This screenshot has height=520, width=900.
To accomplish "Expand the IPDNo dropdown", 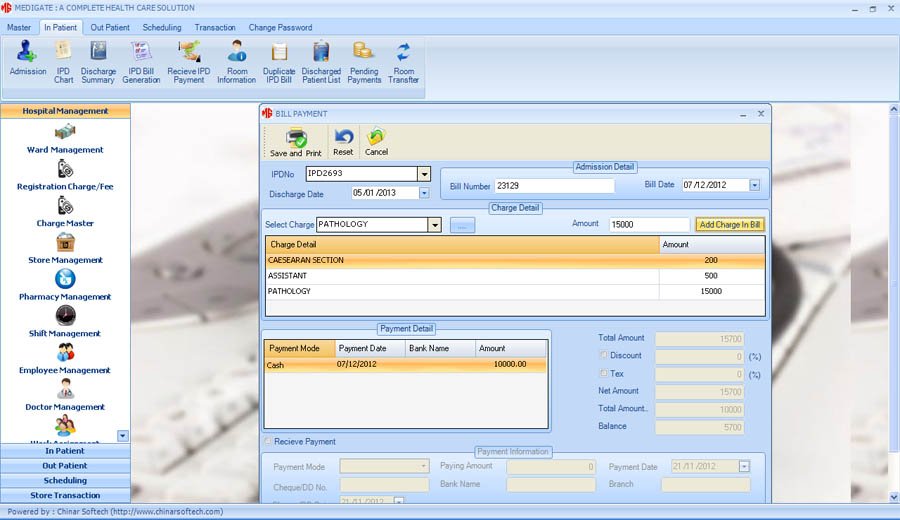I will tap(424, 174).
